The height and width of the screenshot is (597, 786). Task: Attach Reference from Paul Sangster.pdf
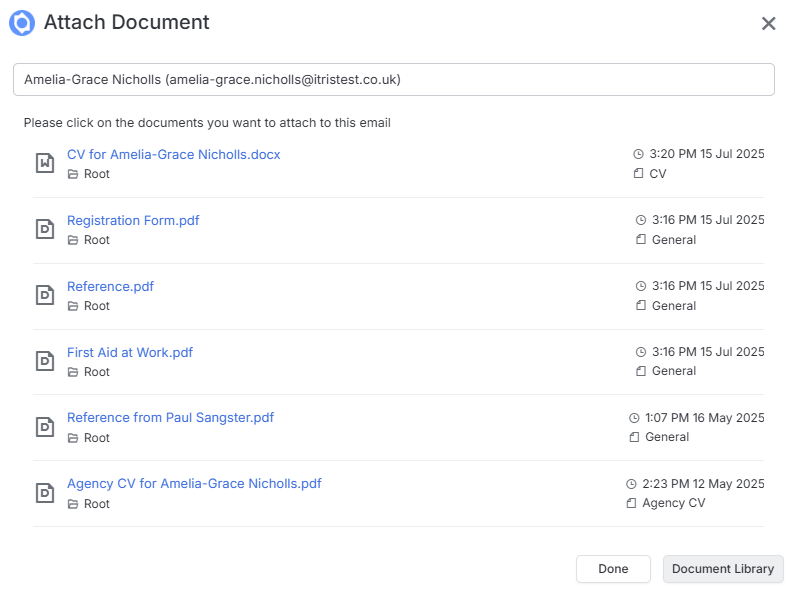pos(170,418)
